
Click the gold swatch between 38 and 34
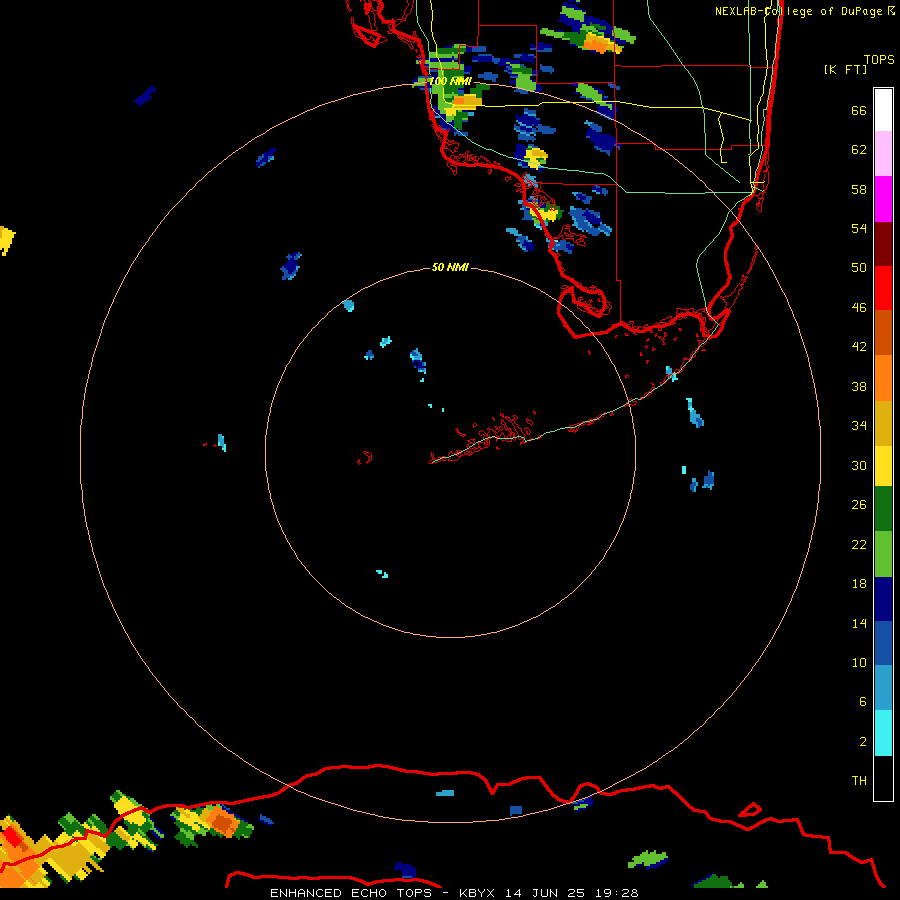click(883, 423)
